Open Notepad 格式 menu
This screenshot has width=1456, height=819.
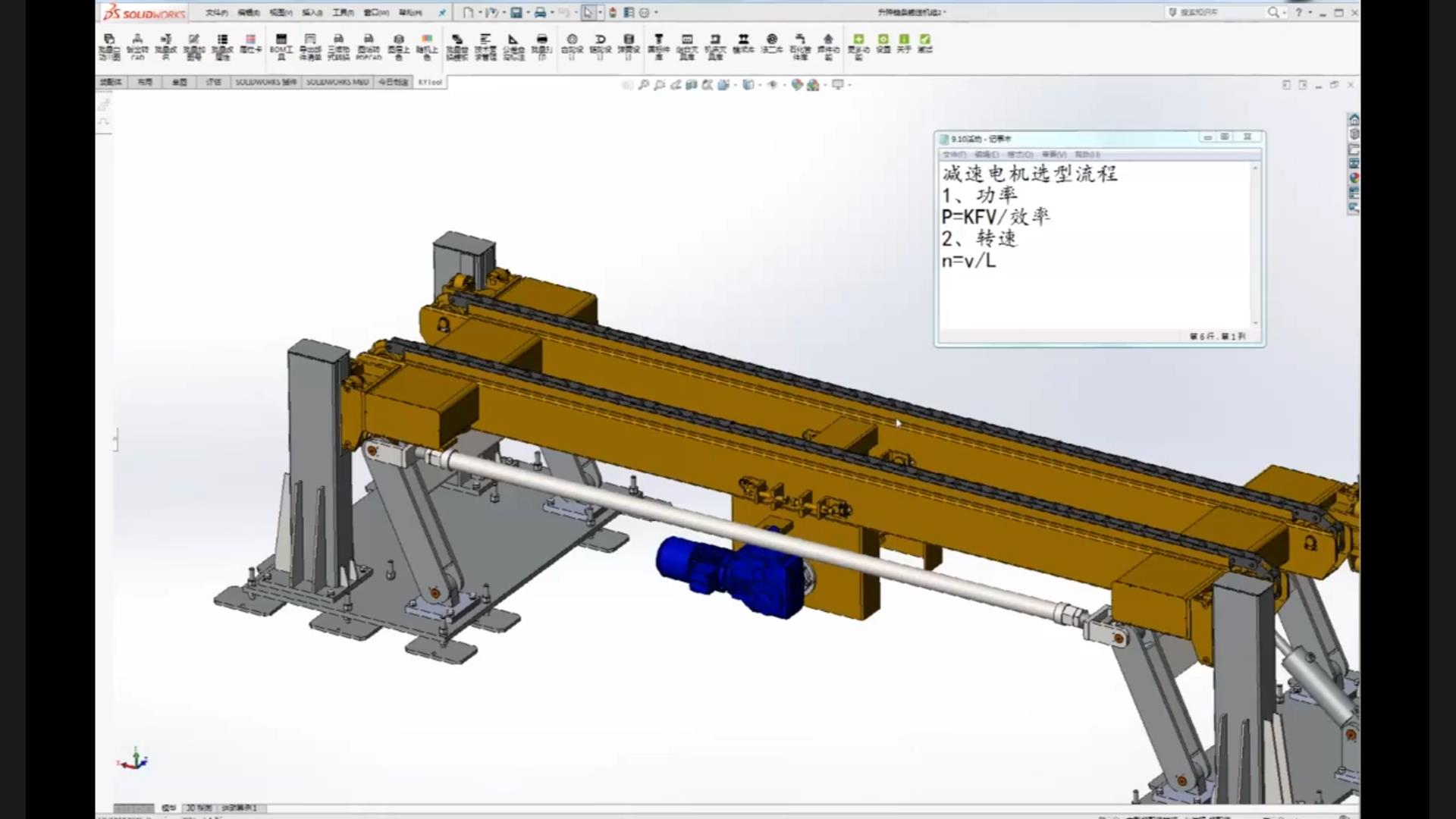point(1020,155)
